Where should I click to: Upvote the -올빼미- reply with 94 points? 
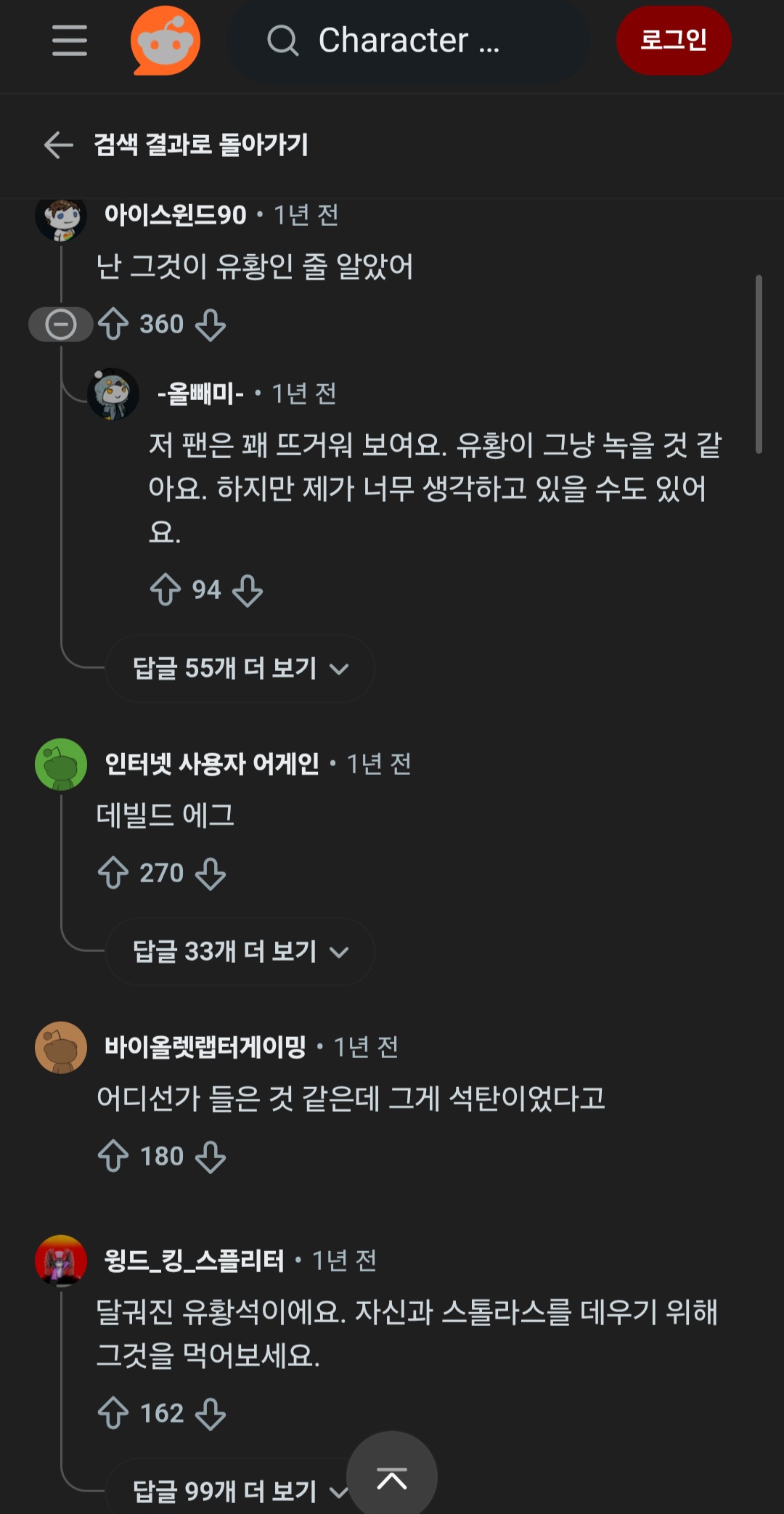[166, 590]
